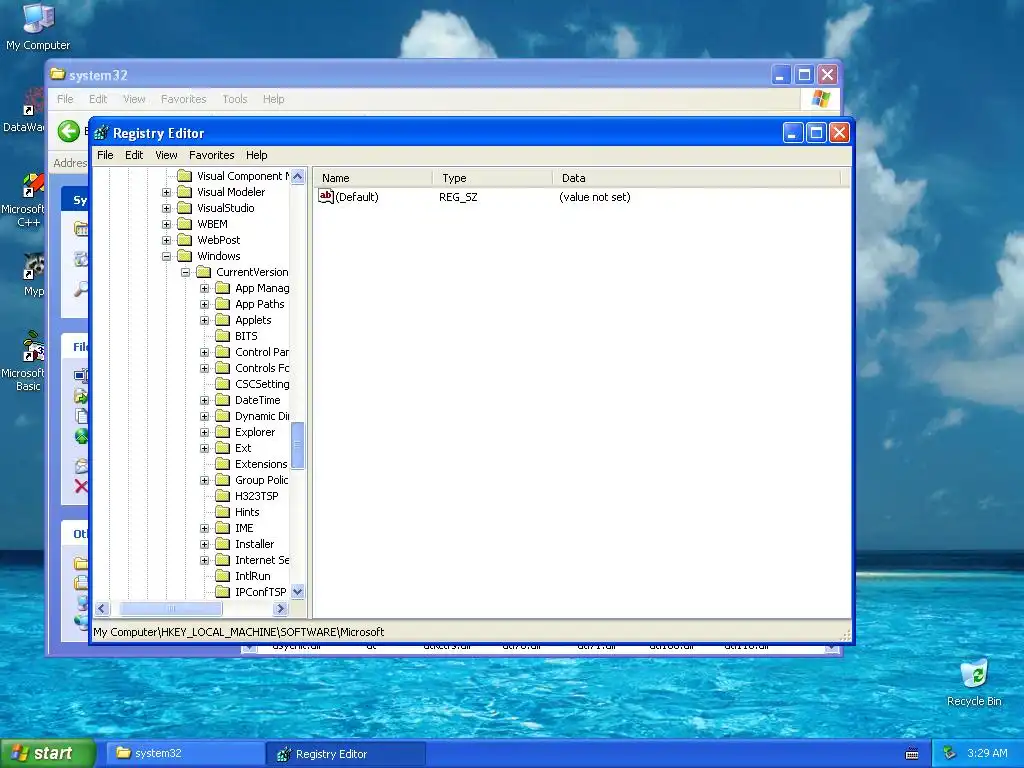The image size is (1024, 768).
Task: Click the keyboard tray icon
Action: click(912, 754)
